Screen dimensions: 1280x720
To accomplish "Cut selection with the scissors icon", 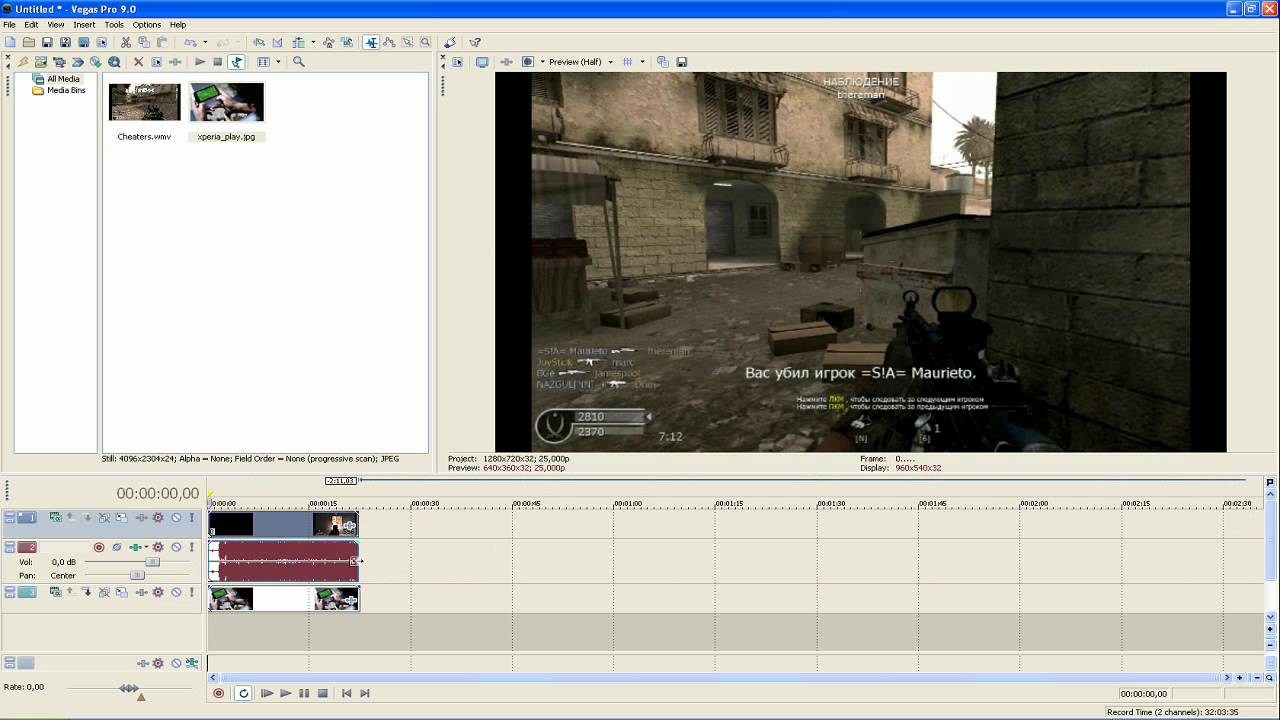I will coord(126,42).
